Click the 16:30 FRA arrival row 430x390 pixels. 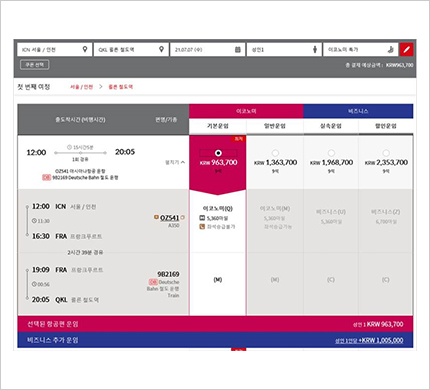tap(67, 236)
